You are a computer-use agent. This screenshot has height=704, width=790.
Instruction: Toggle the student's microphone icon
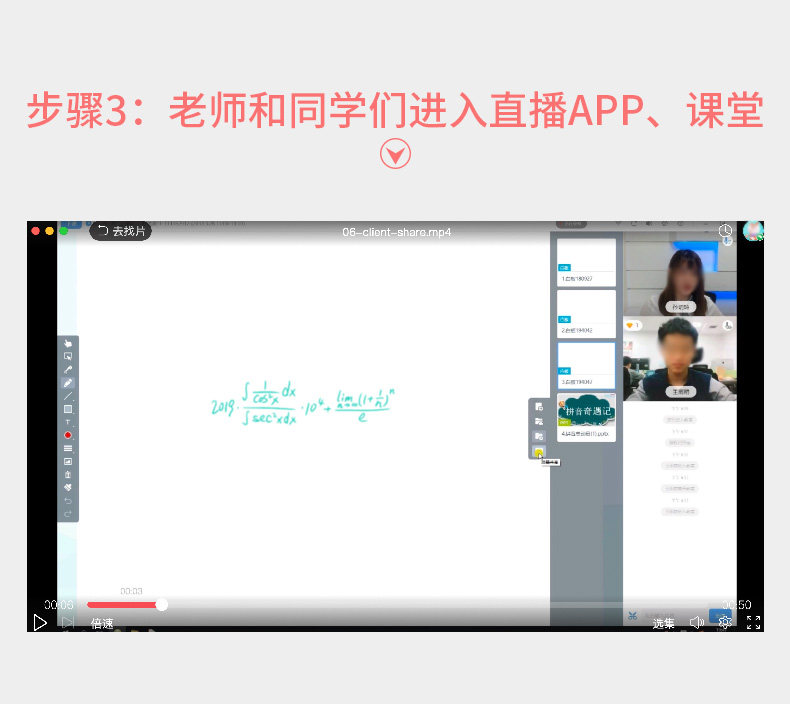[728, 326]
